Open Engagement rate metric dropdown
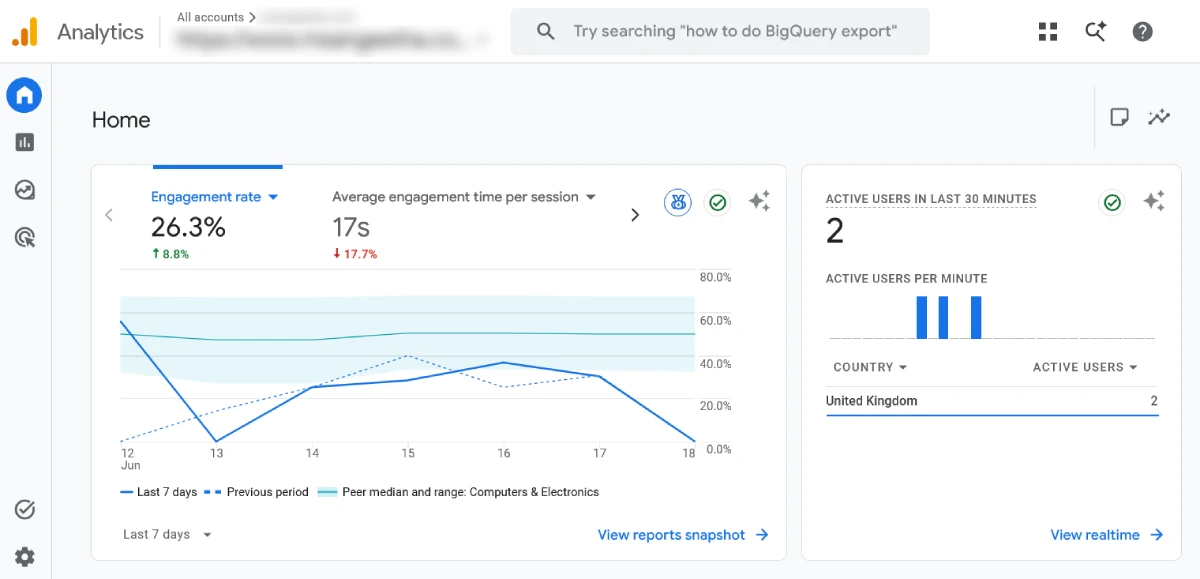 pyautogui.click(x=215, y=197)
